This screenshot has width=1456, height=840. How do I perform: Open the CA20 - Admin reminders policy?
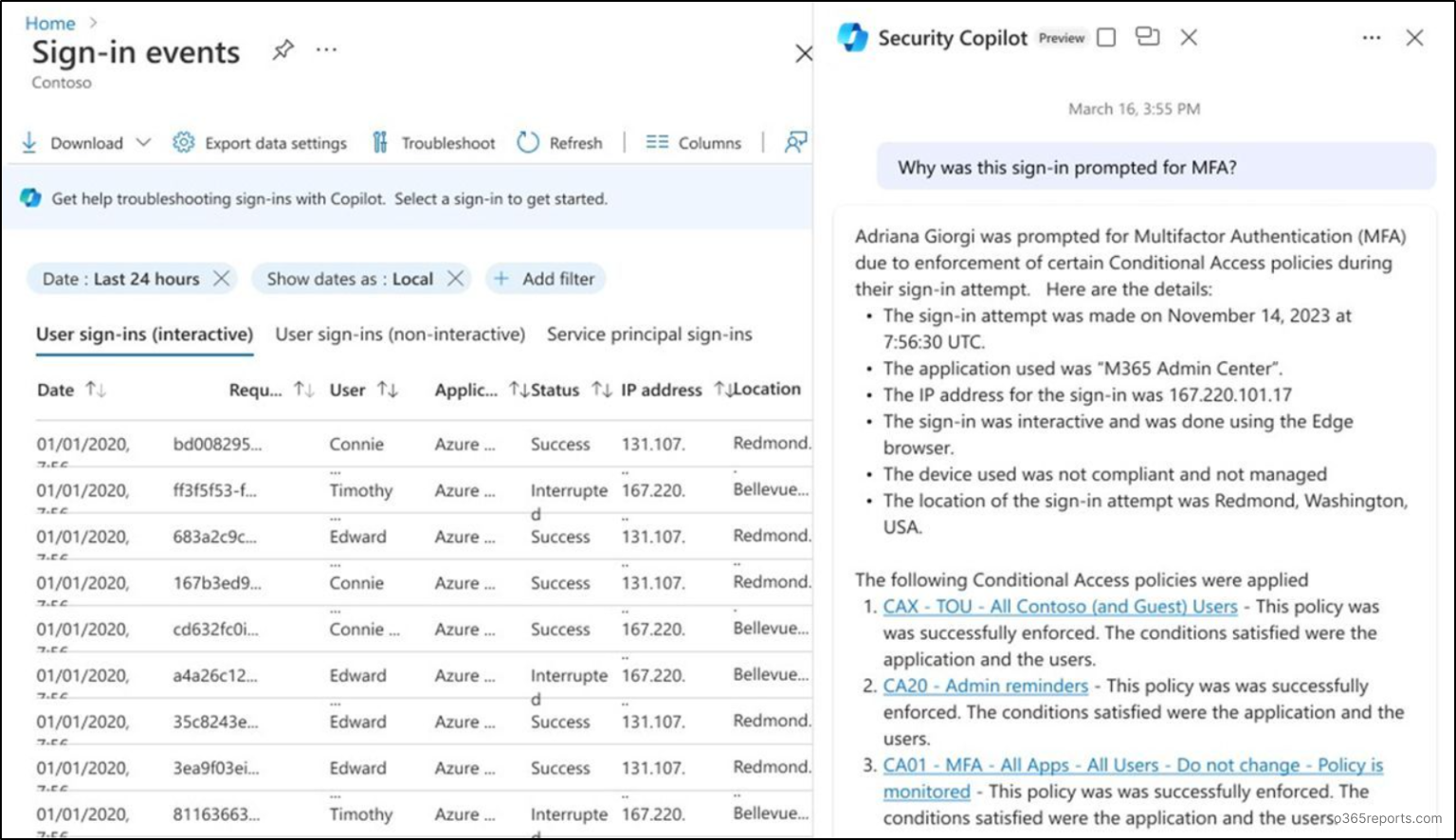[985, 686]
